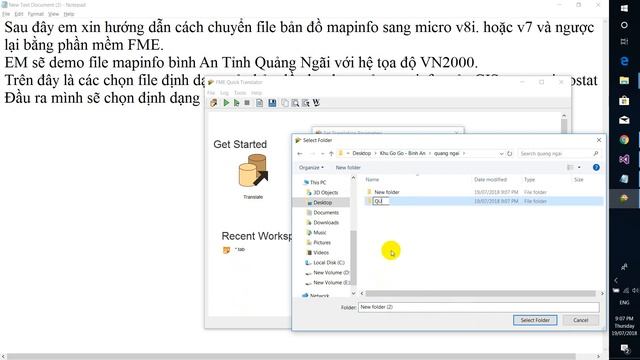Open Chrome from taskbar
This screenshot has width=640, height=360.
624,140
